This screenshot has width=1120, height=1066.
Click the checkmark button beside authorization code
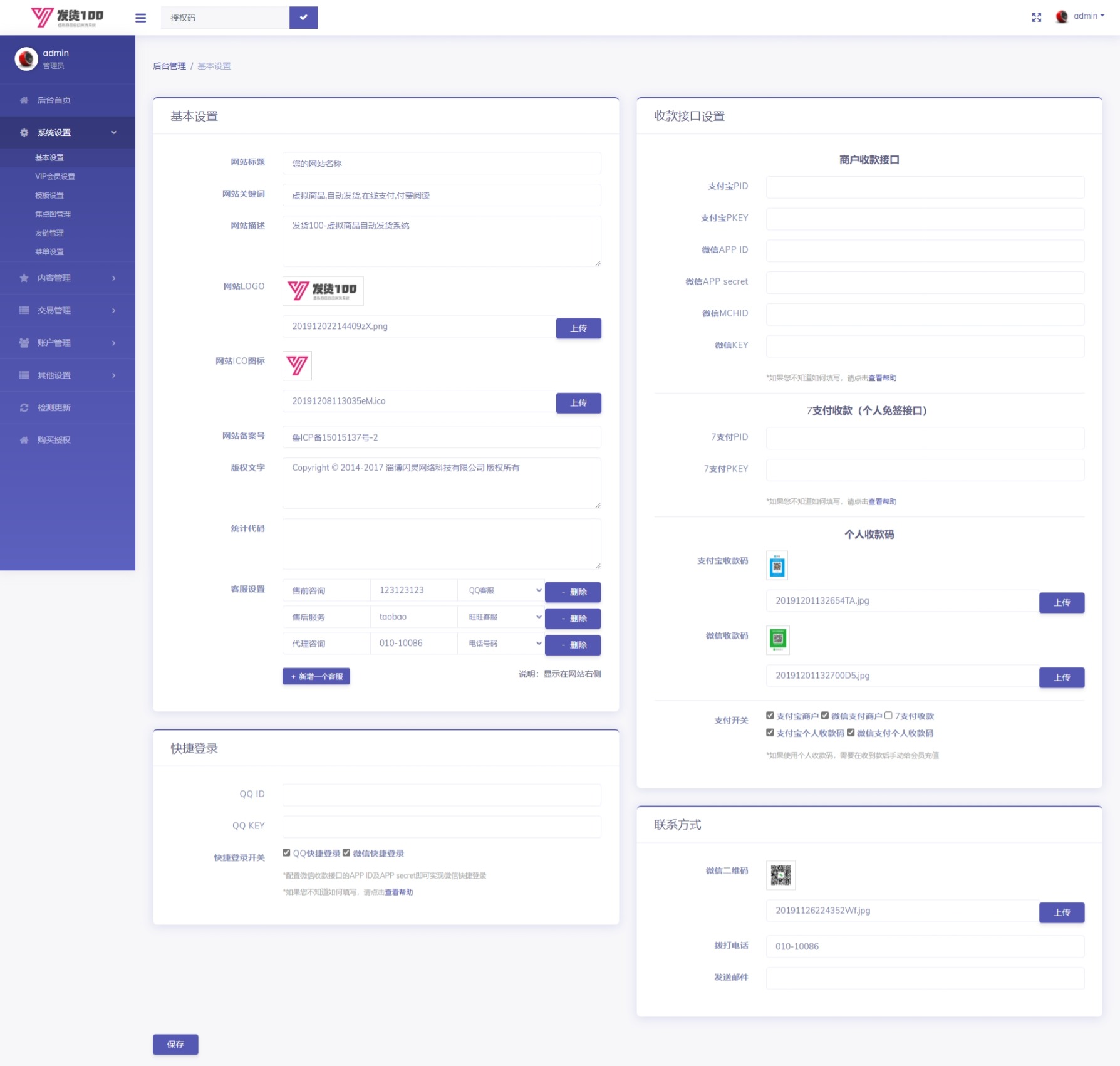click(x=303, y=18)
